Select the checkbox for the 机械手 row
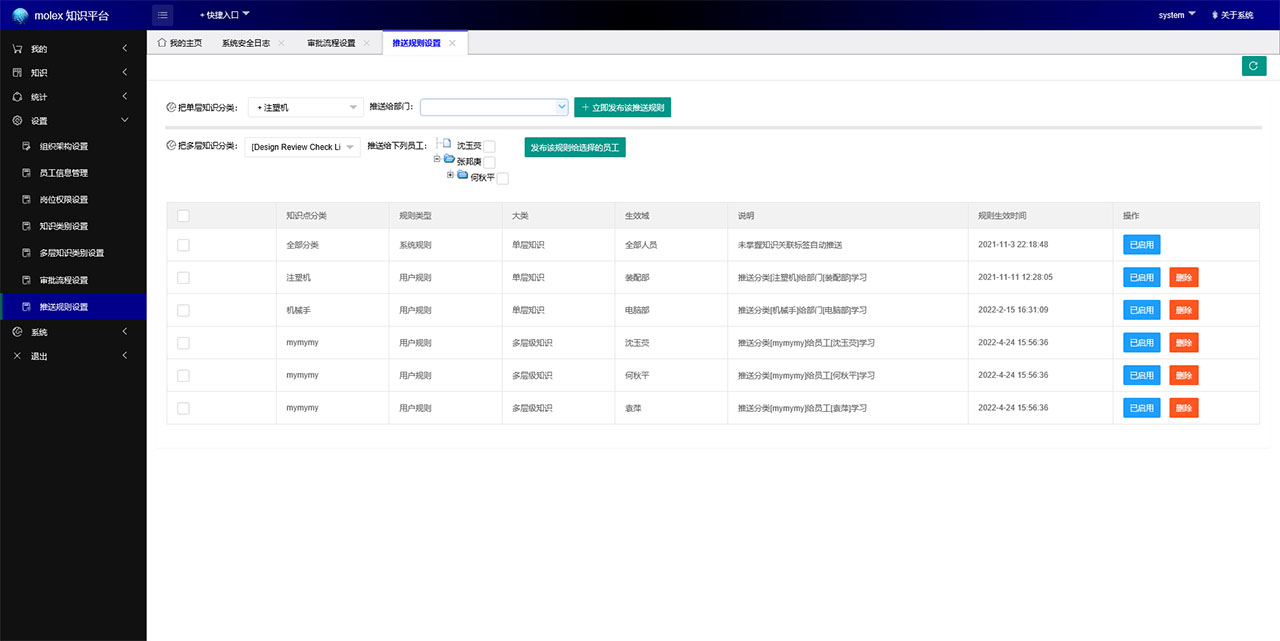Image resolution: width=1280 pixels, height=641 pixels. point(183,310)
